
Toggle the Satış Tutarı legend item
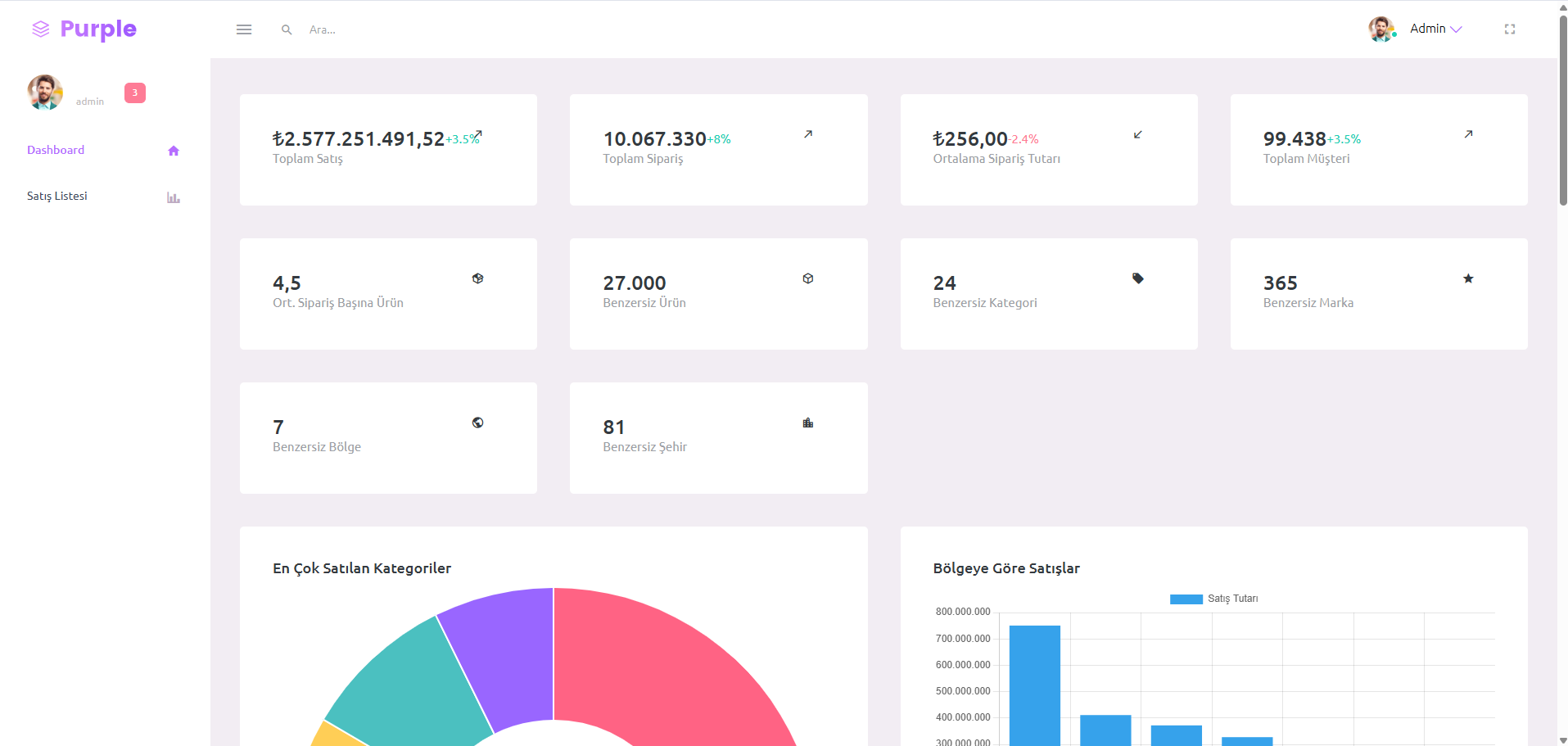tap(1214, 599)
